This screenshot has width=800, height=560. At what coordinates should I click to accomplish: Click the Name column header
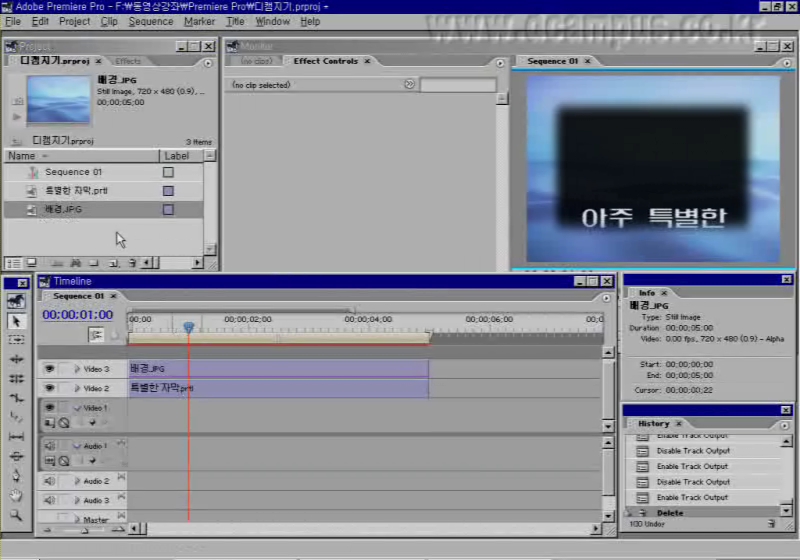tap(82, 156)
